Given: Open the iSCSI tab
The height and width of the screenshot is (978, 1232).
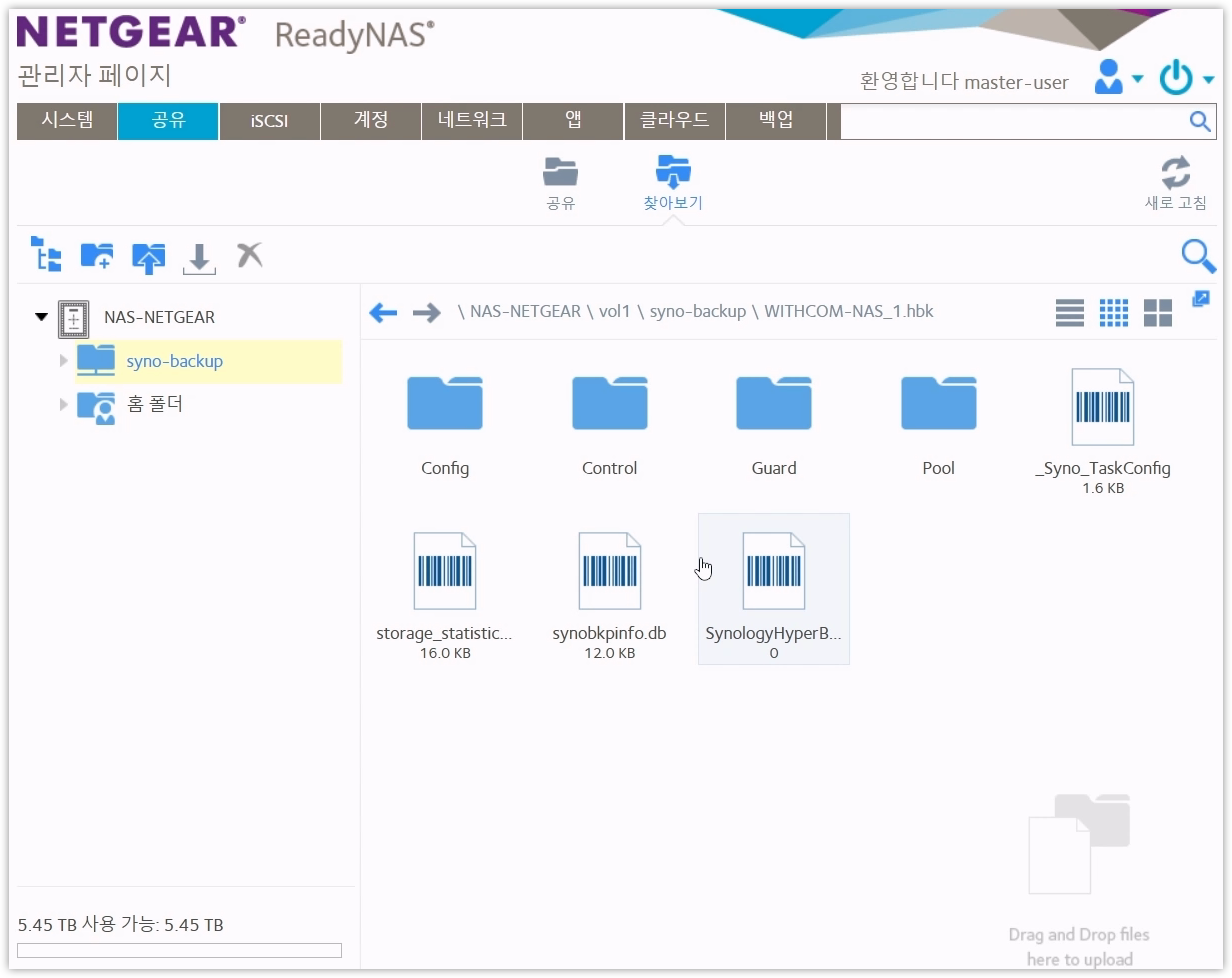Looking at the screenshot, I should click(269, 121).
